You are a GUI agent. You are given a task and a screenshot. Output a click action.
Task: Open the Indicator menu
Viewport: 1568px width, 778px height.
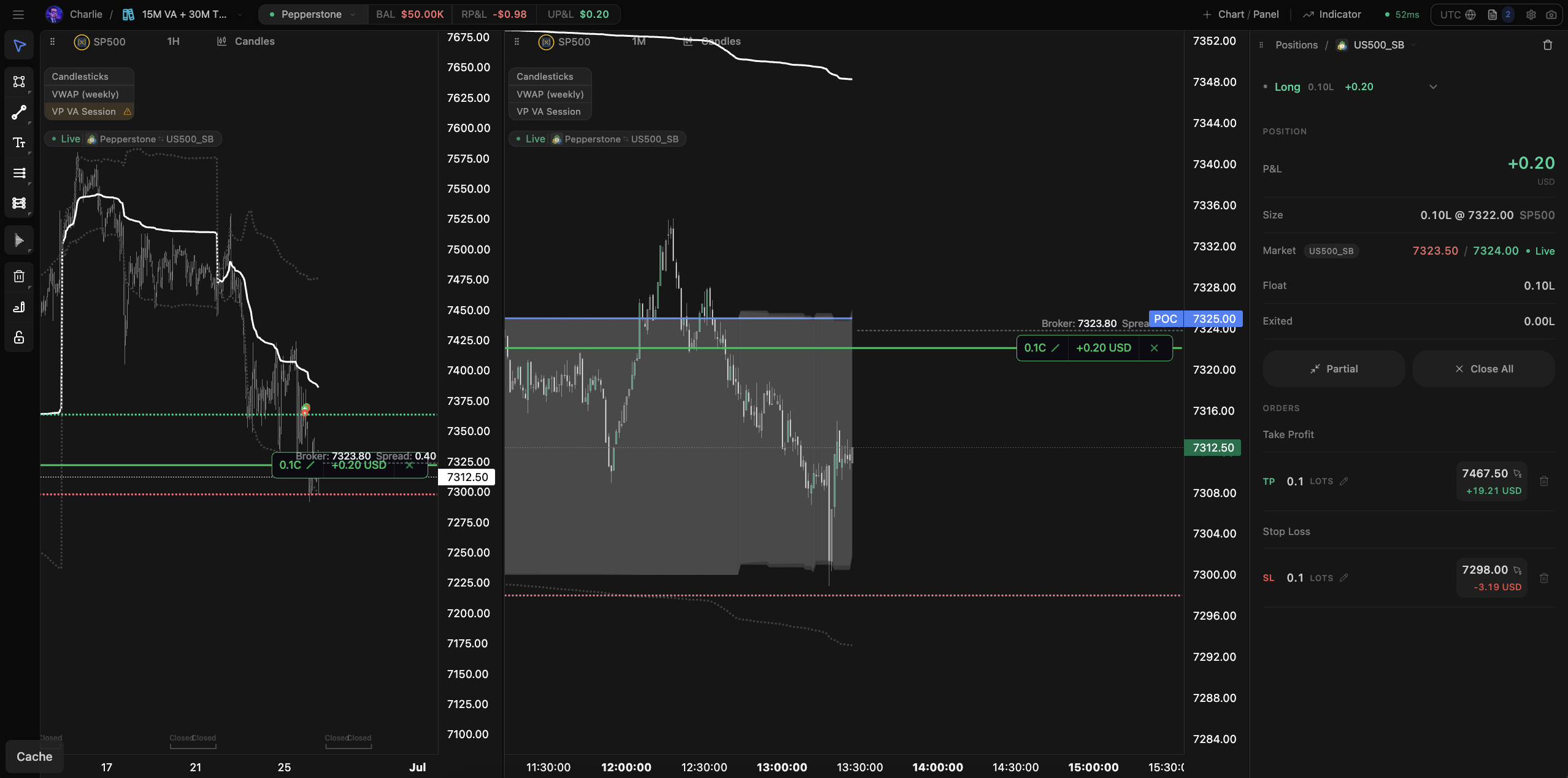(1332, 14)
